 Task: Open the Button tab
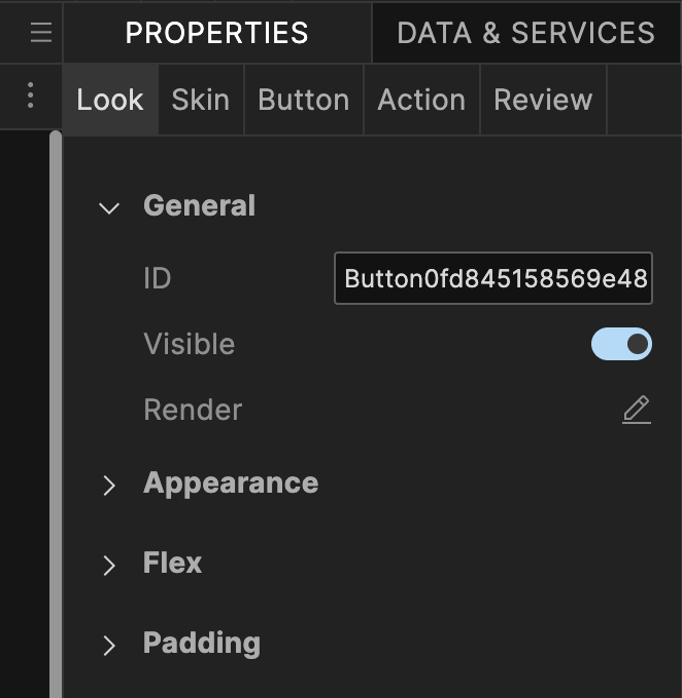click(x=303, y=100)
